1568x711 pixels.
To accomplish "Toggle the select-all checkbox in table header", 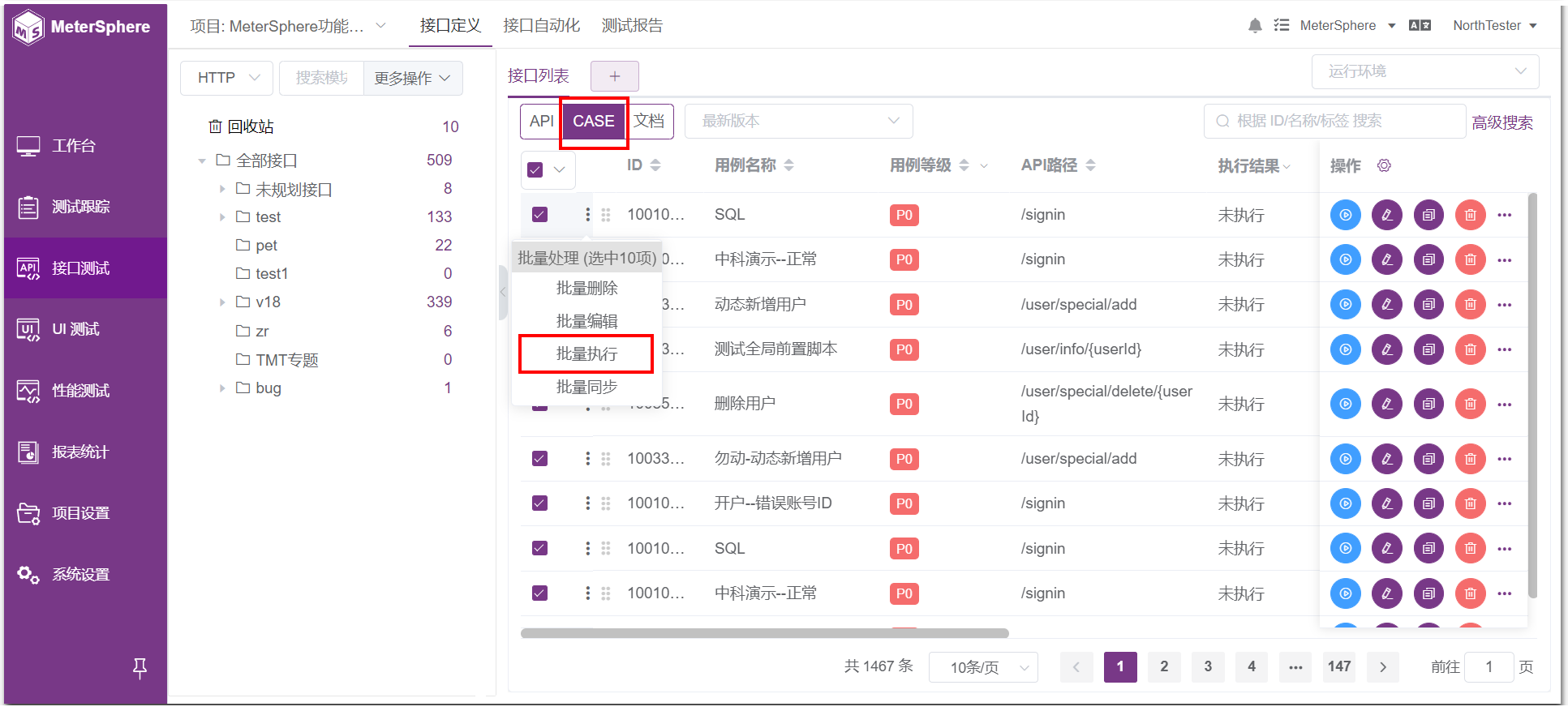I will pyautogui.click(x=535, y=169).
